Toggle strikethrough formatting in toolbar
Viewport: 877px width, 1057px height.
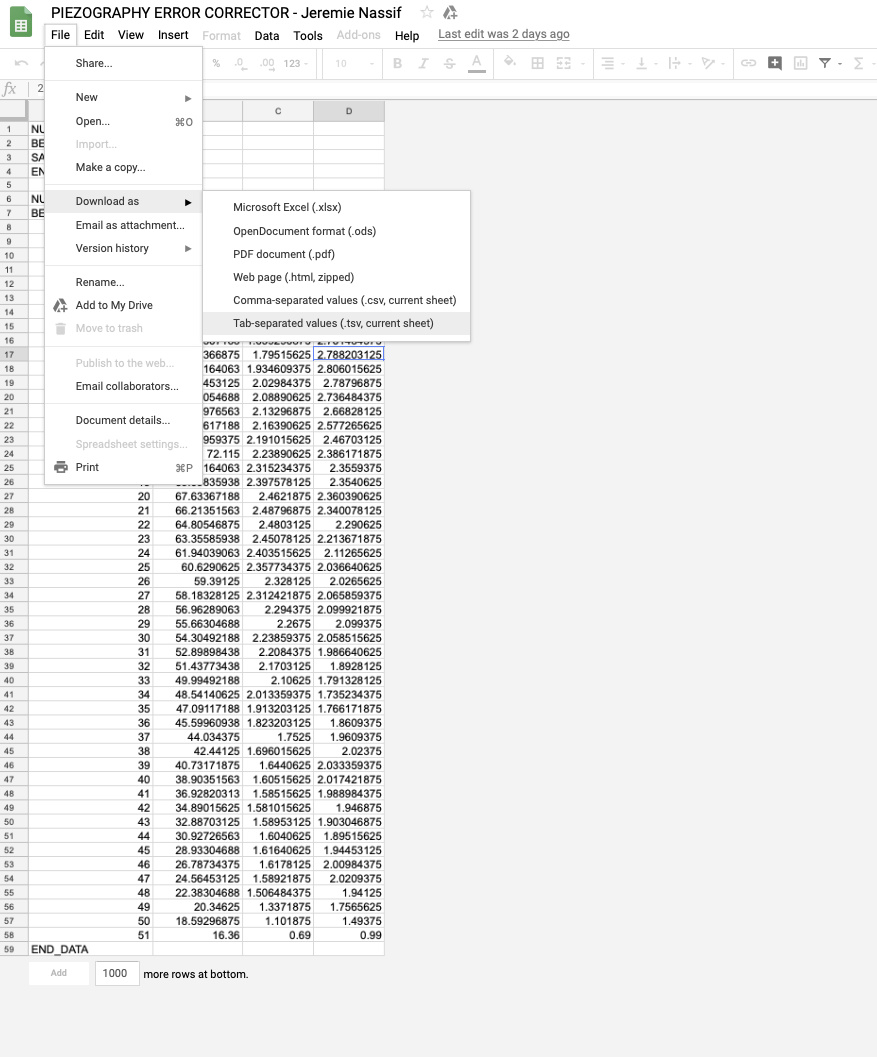(x=449, y=63)
